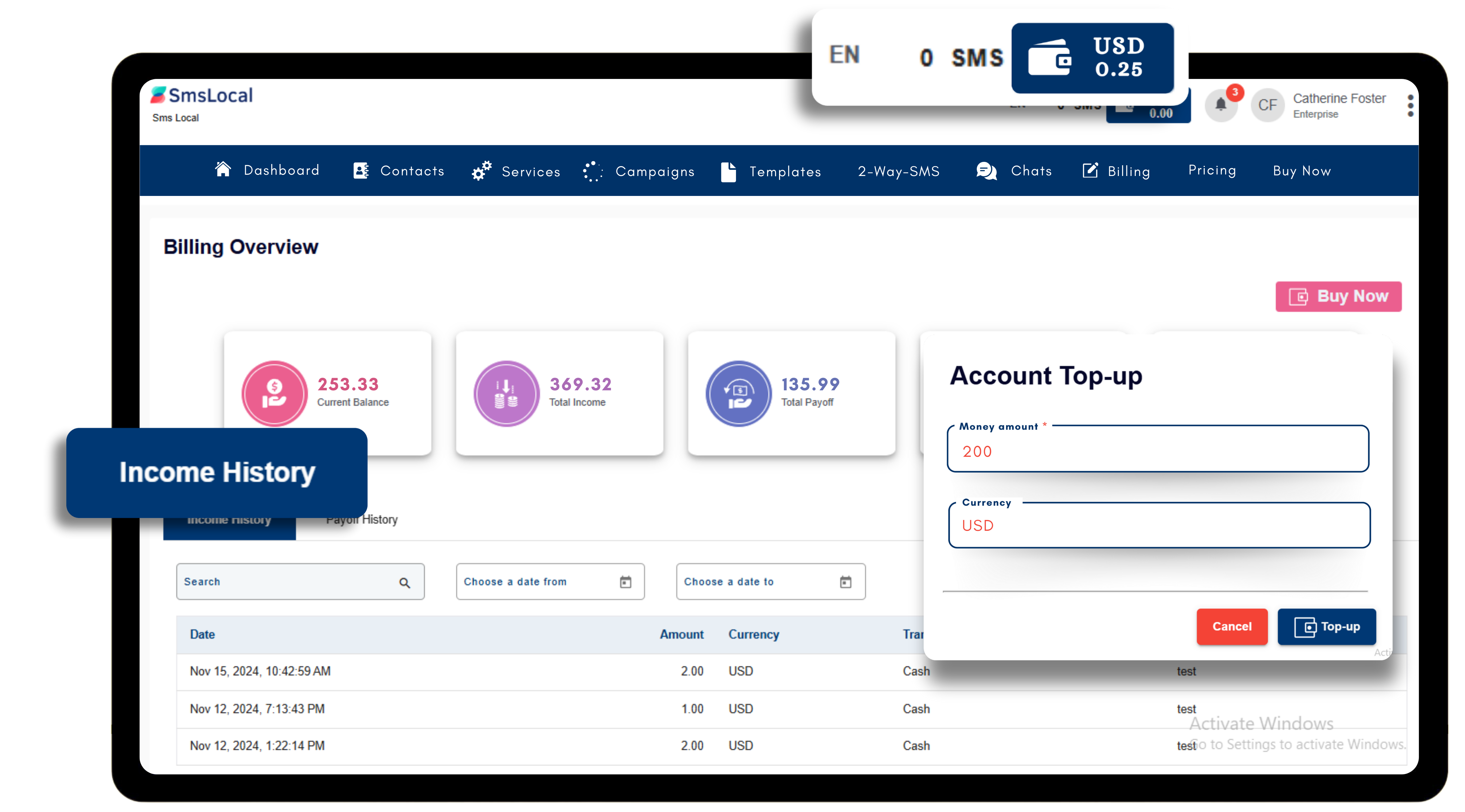Click the Chats speech bubble icon

point(985,170)
